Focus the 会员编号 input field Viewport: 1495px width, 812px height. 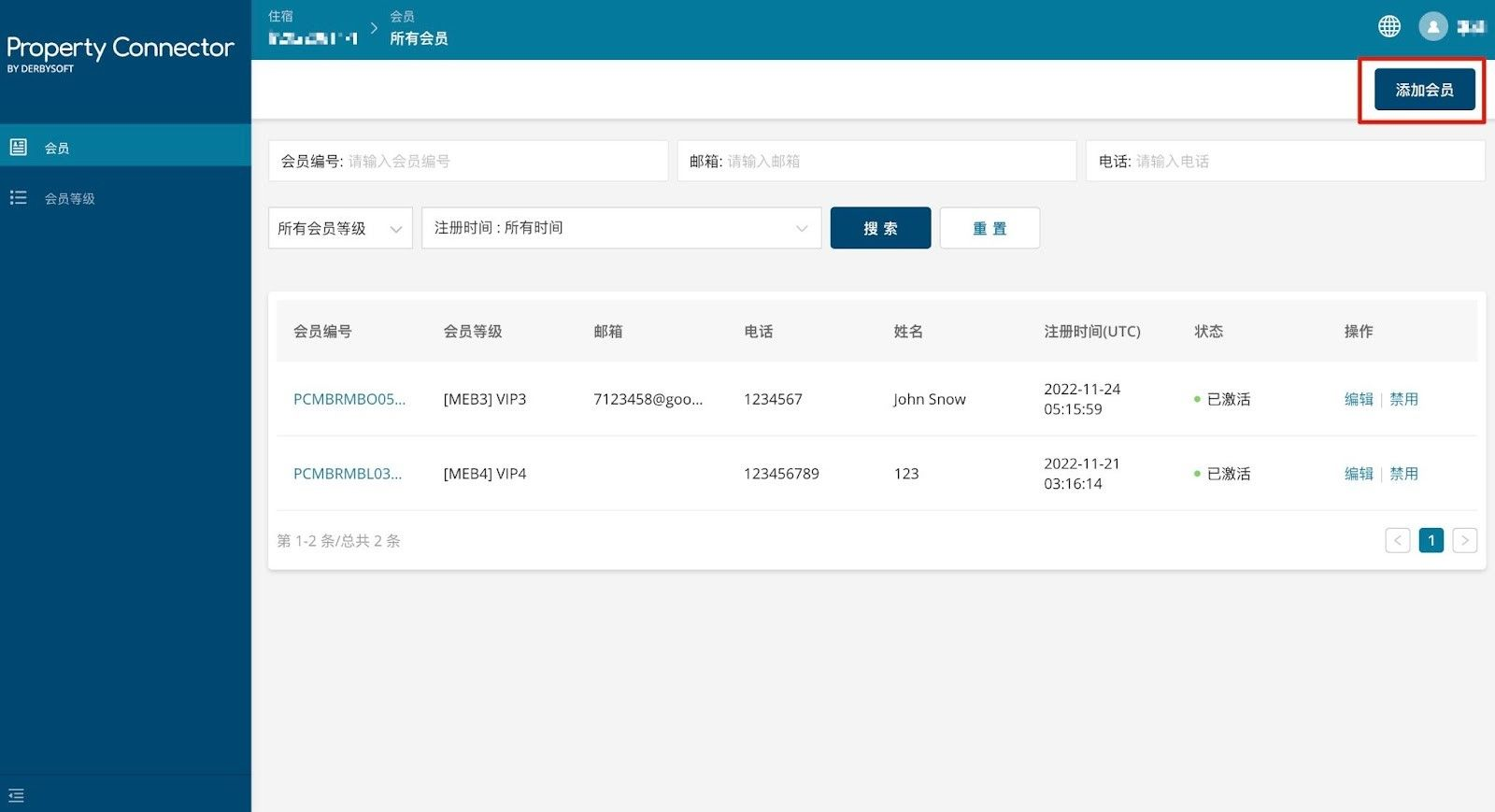[468, 161]
